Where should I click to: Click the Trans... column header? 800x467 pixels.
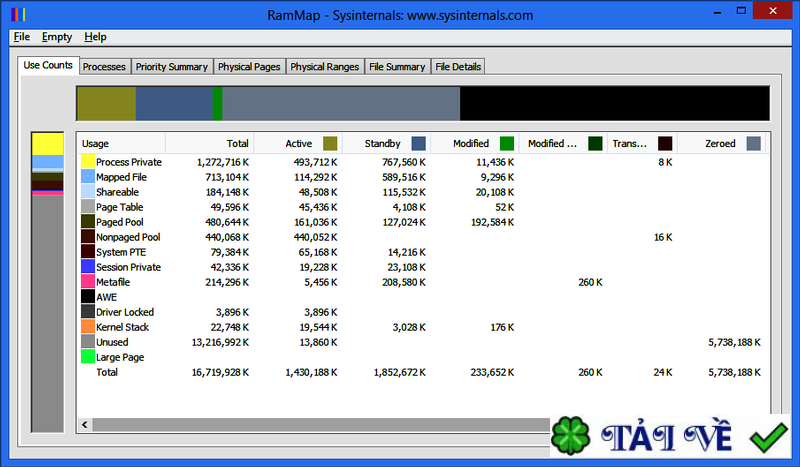tap(642, 143)
